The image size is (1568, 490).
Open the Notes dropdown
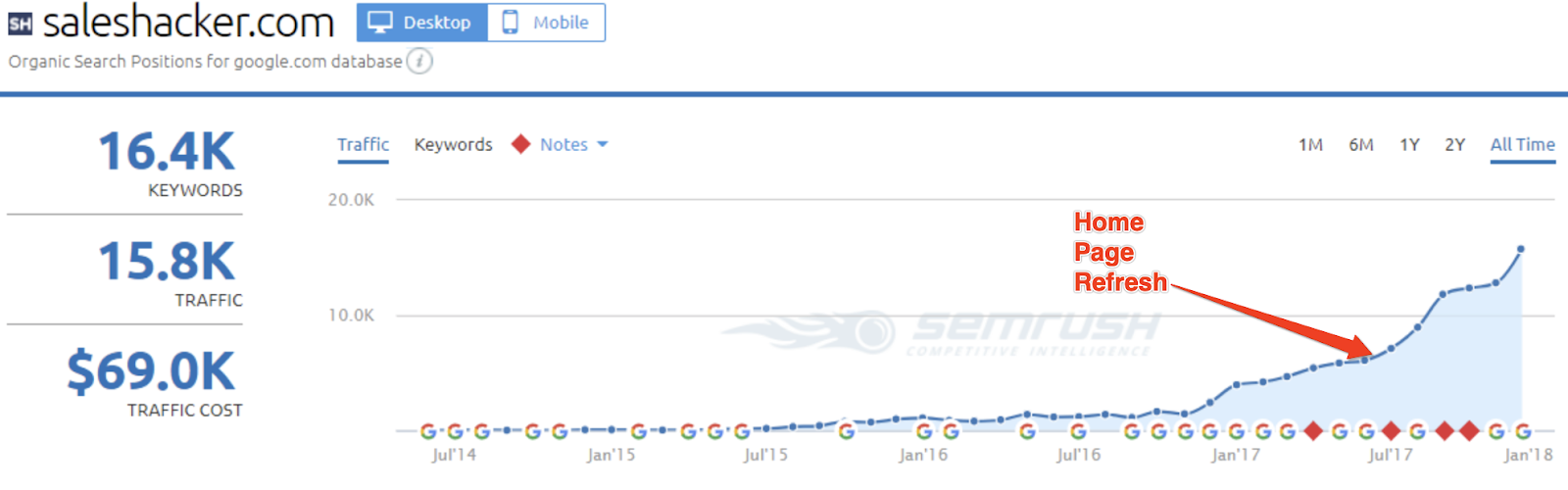click(564, 145)
